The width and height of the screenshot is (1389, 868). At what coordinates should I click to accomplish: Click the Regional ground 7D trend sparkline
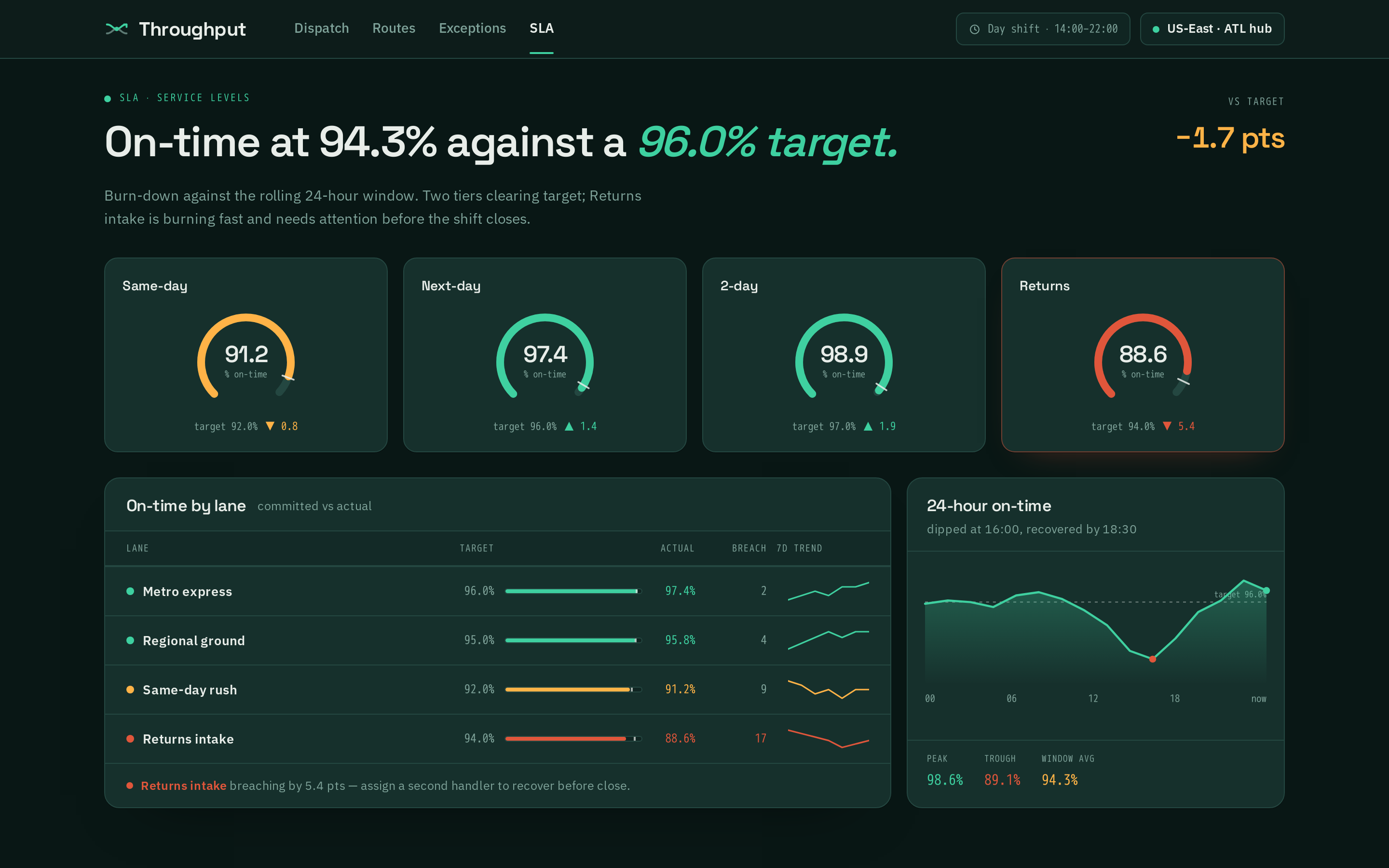tap(828, 640)
